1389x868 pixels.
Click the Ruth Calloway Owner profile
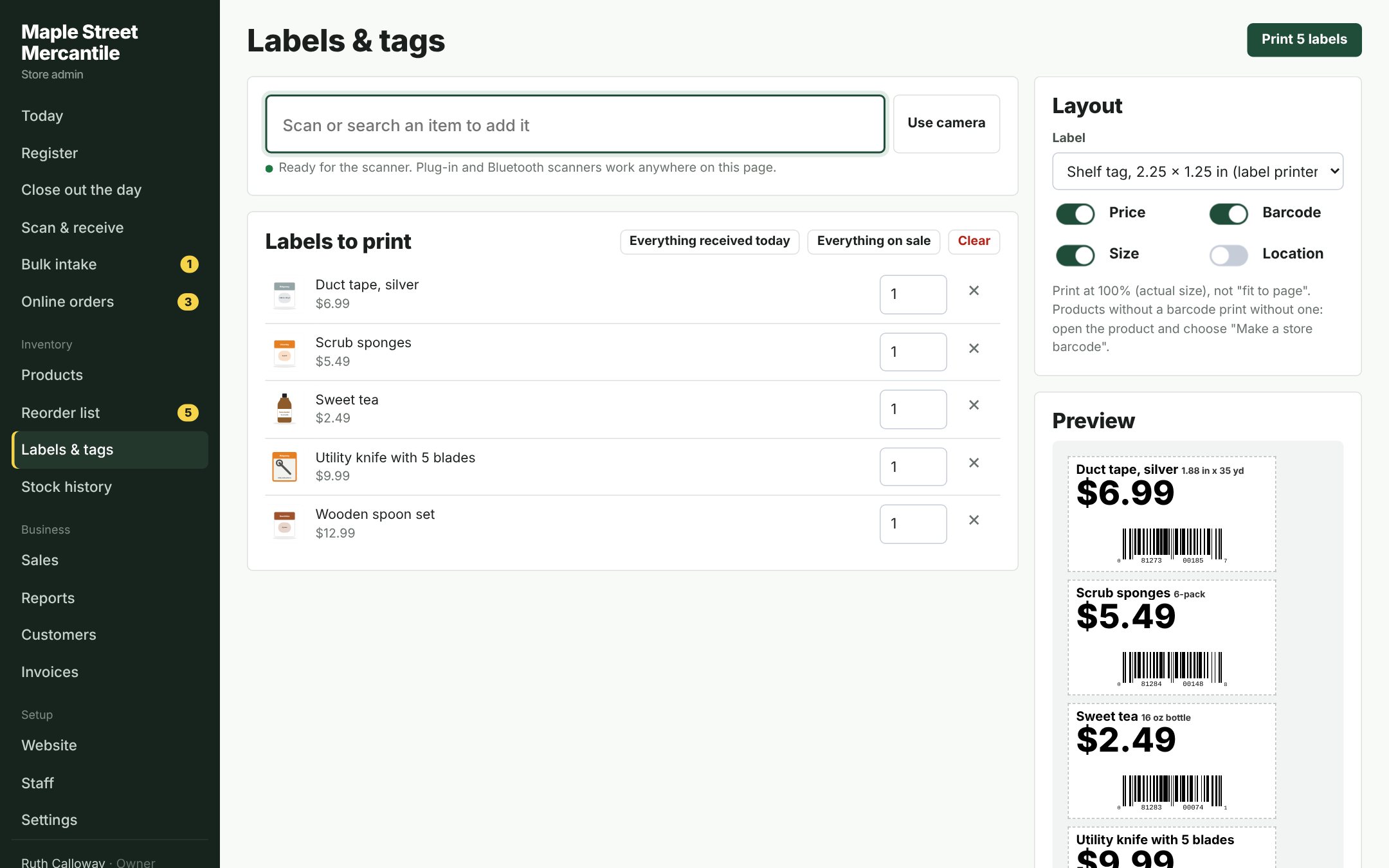88,862
